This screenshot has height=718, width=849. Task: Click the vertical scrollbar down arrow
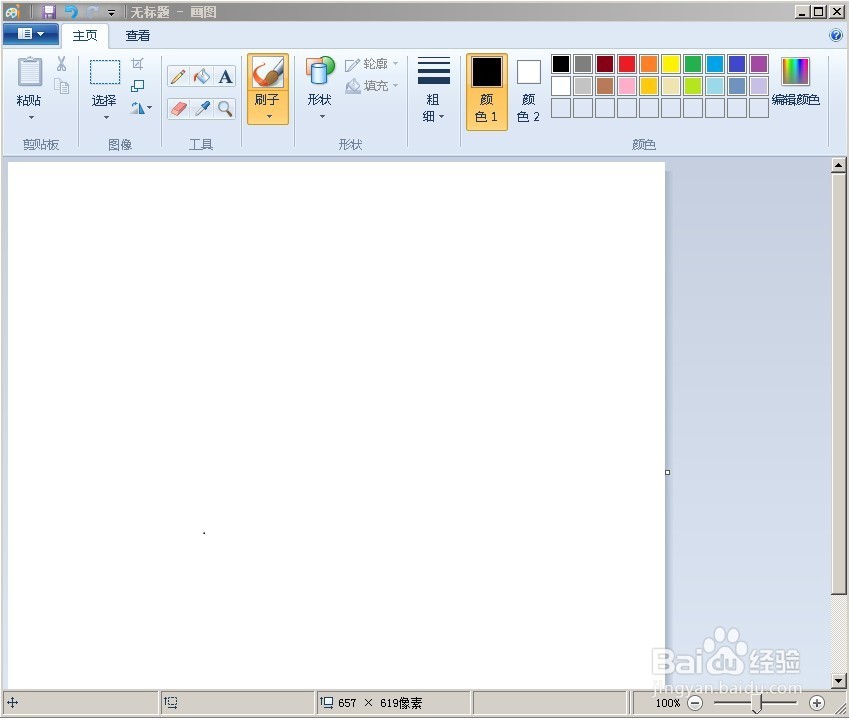[x=838, y=681]
